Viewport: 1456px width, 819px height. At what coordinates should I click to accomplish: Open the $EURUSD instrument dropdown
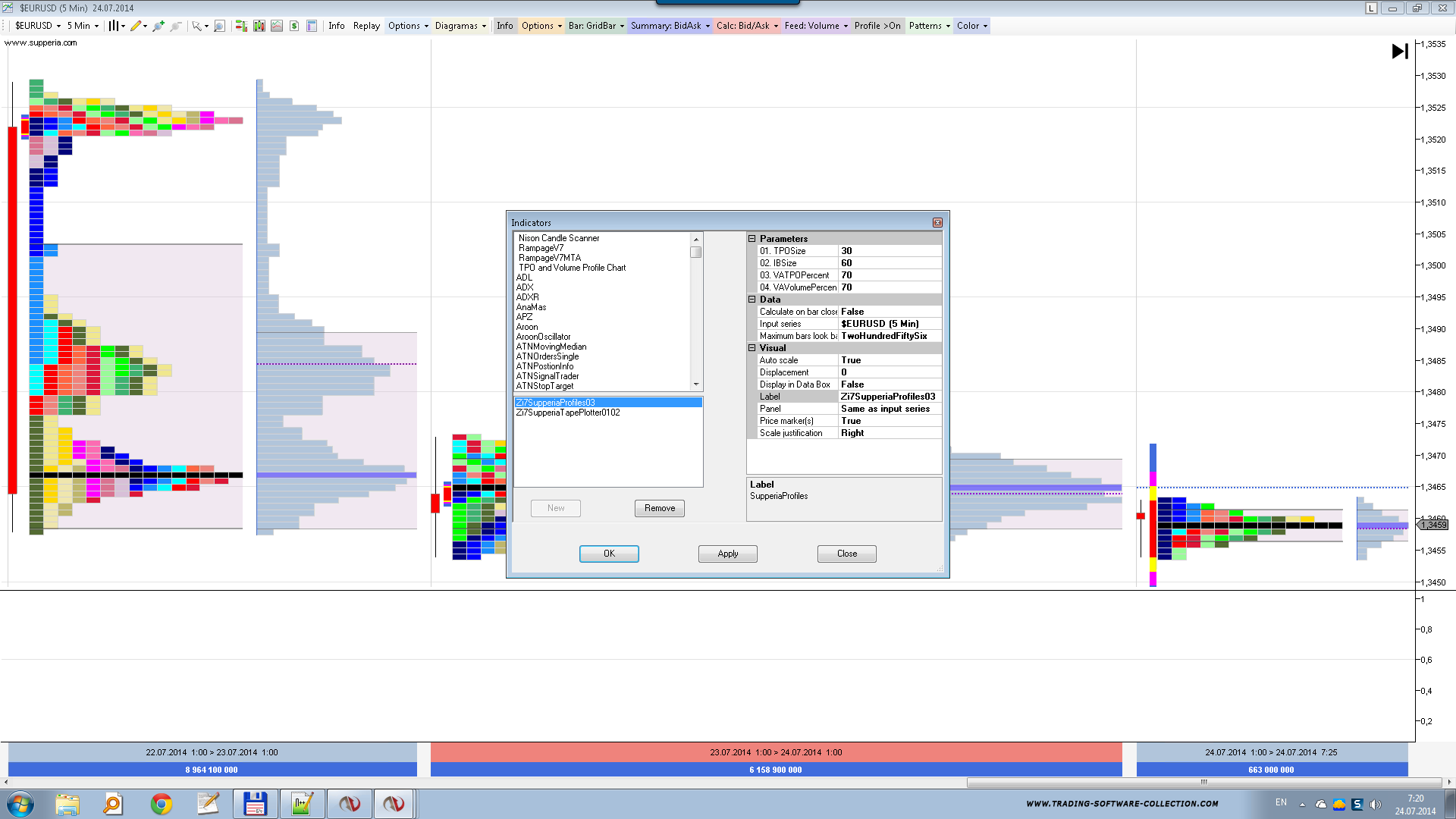(38, 26)
